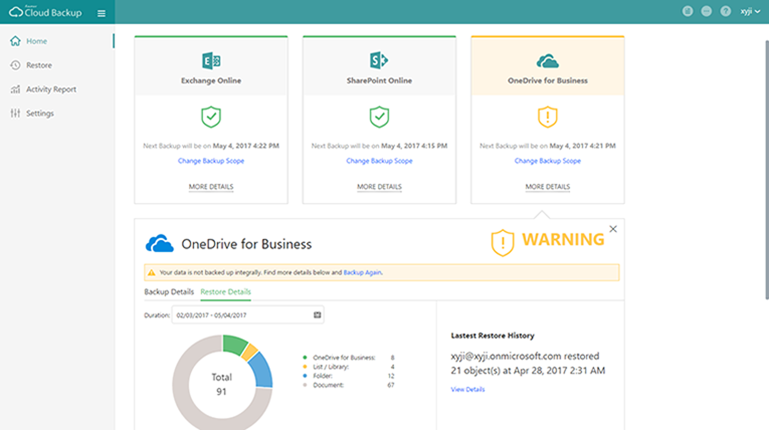Click Exchange Online green shield status
Screen dimensions: 769x430
pyautogui.click(x=211, y=117)
